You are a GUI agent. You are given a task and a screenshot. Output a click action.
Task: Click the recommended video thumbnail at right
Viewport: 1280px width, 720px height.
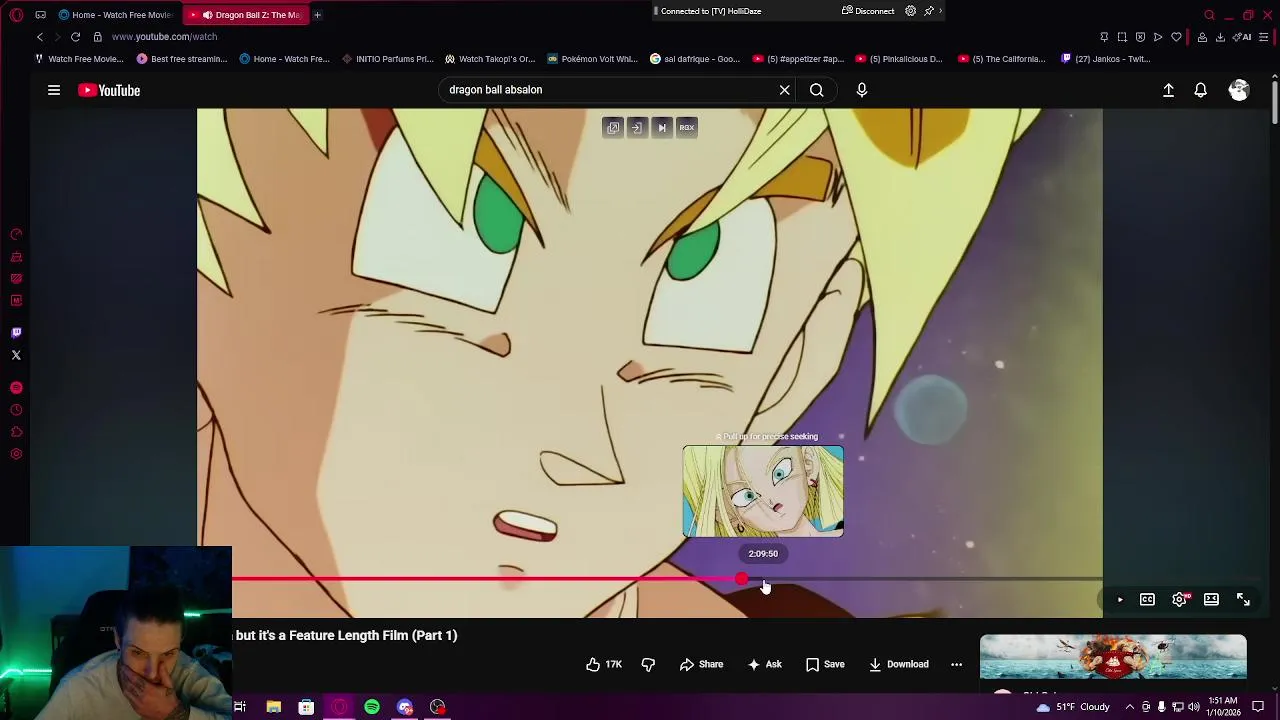[1113, 657]
